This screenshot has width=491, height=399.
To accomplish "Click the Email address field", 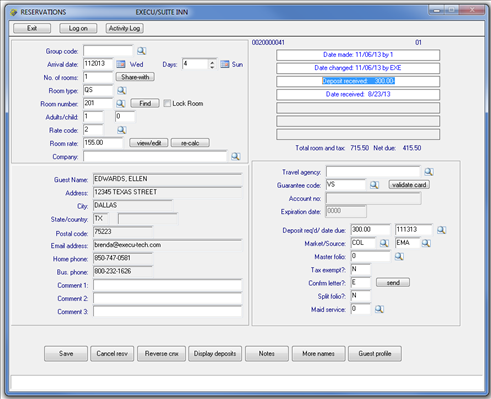I will (168, 245).
